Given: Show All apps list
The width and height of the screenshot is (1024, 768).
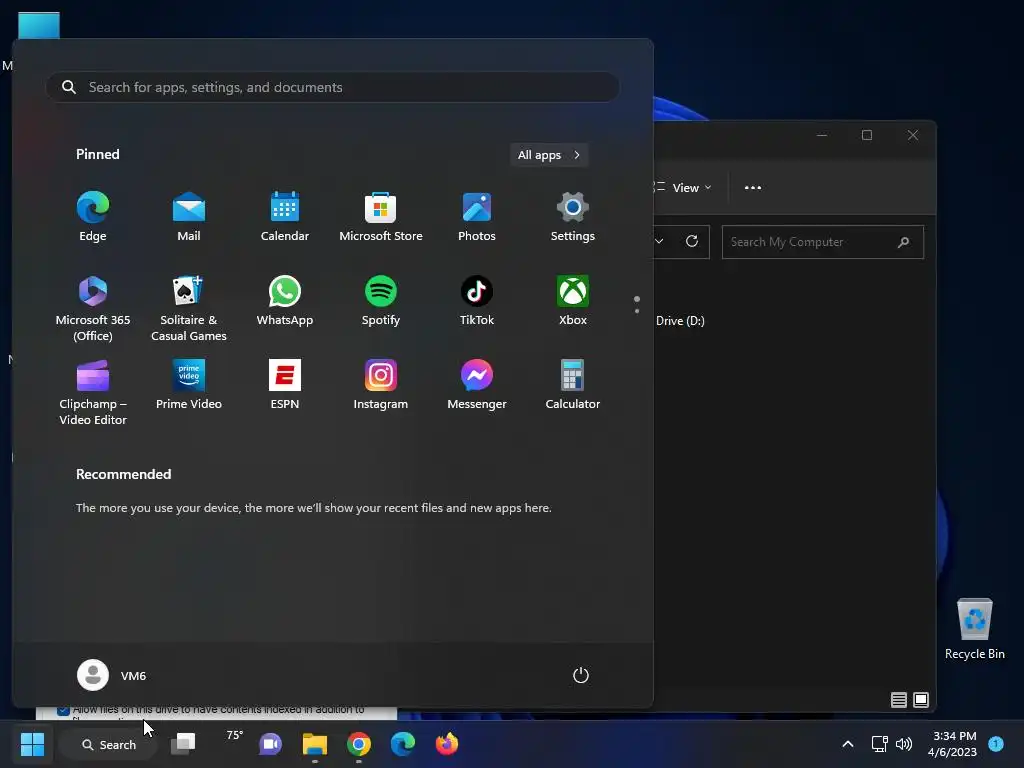Looking at the screenshot, I should point(549,155).
